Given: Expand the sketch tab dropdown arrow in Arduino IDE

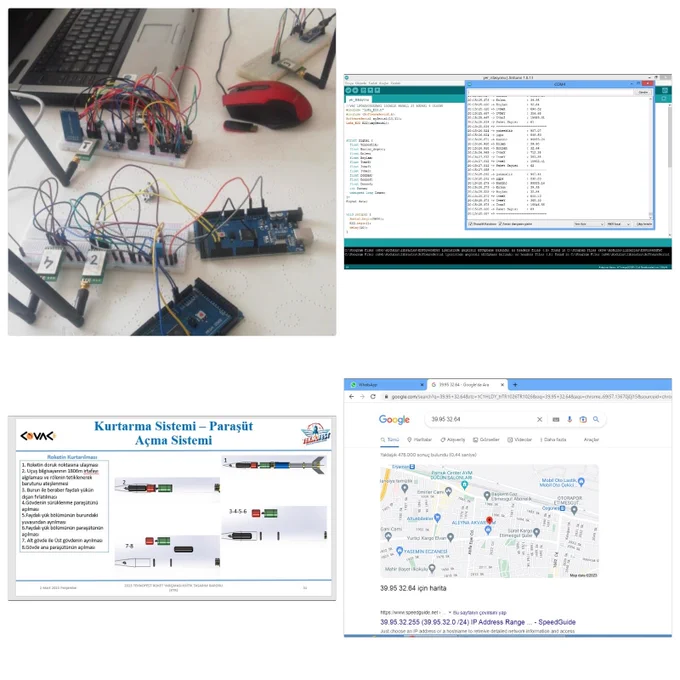Looking at the screenshot, I should click(665, 99).
